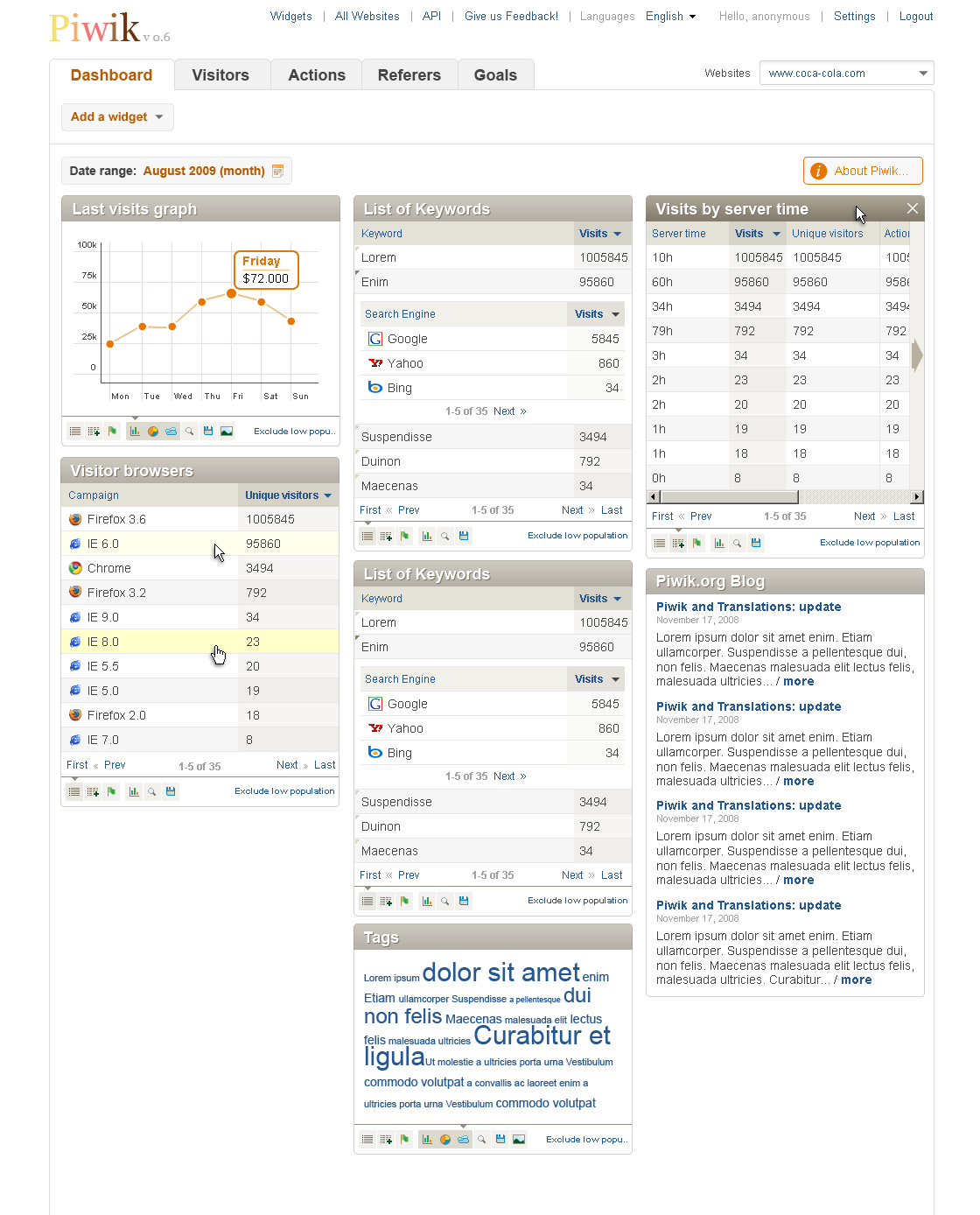Toggle Exclude low population in Visitor browsers
Image resolution: width=980 pixels, height=1215 pixels.
click(x=284, y=791)
